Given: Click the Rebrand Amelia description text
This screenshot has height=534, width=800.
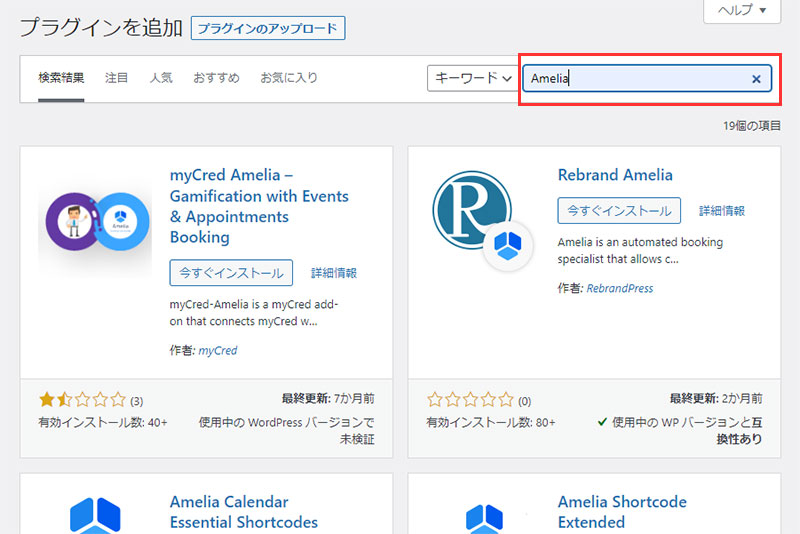Looking at the screenshot, I should 640,250.
